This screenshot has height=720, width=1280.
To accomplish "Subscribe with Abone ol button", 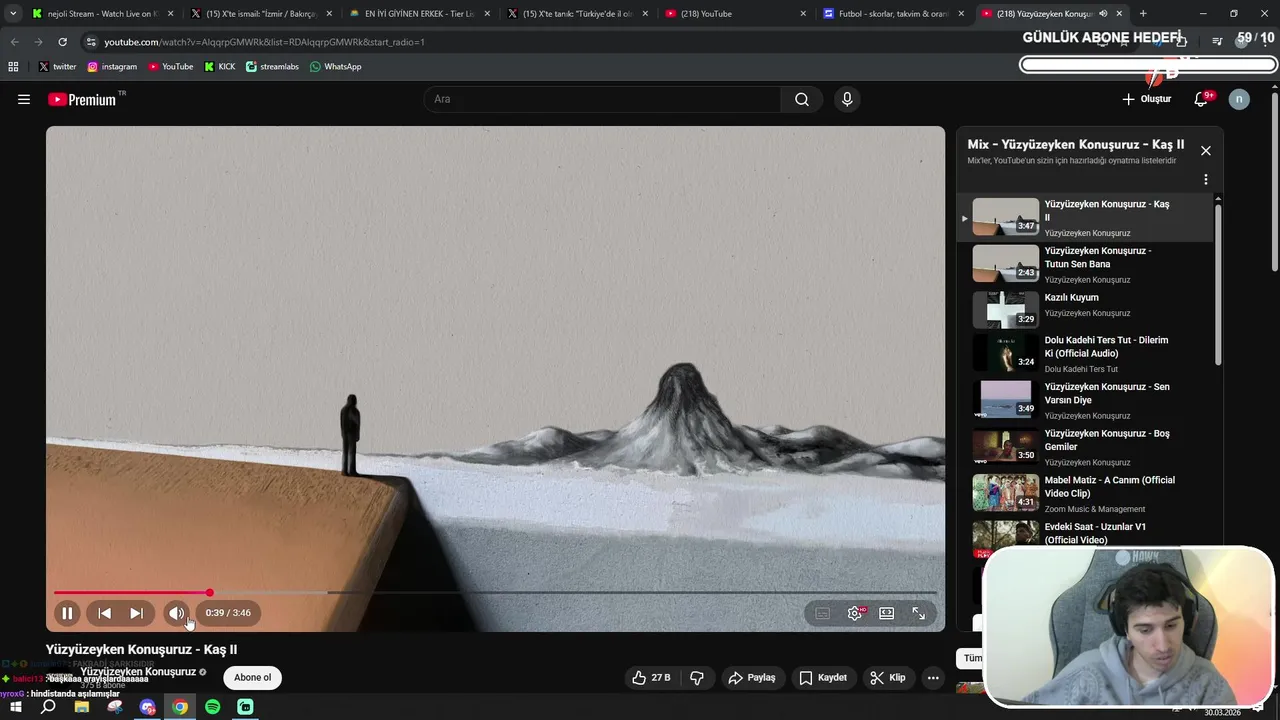I will (252, 678).
